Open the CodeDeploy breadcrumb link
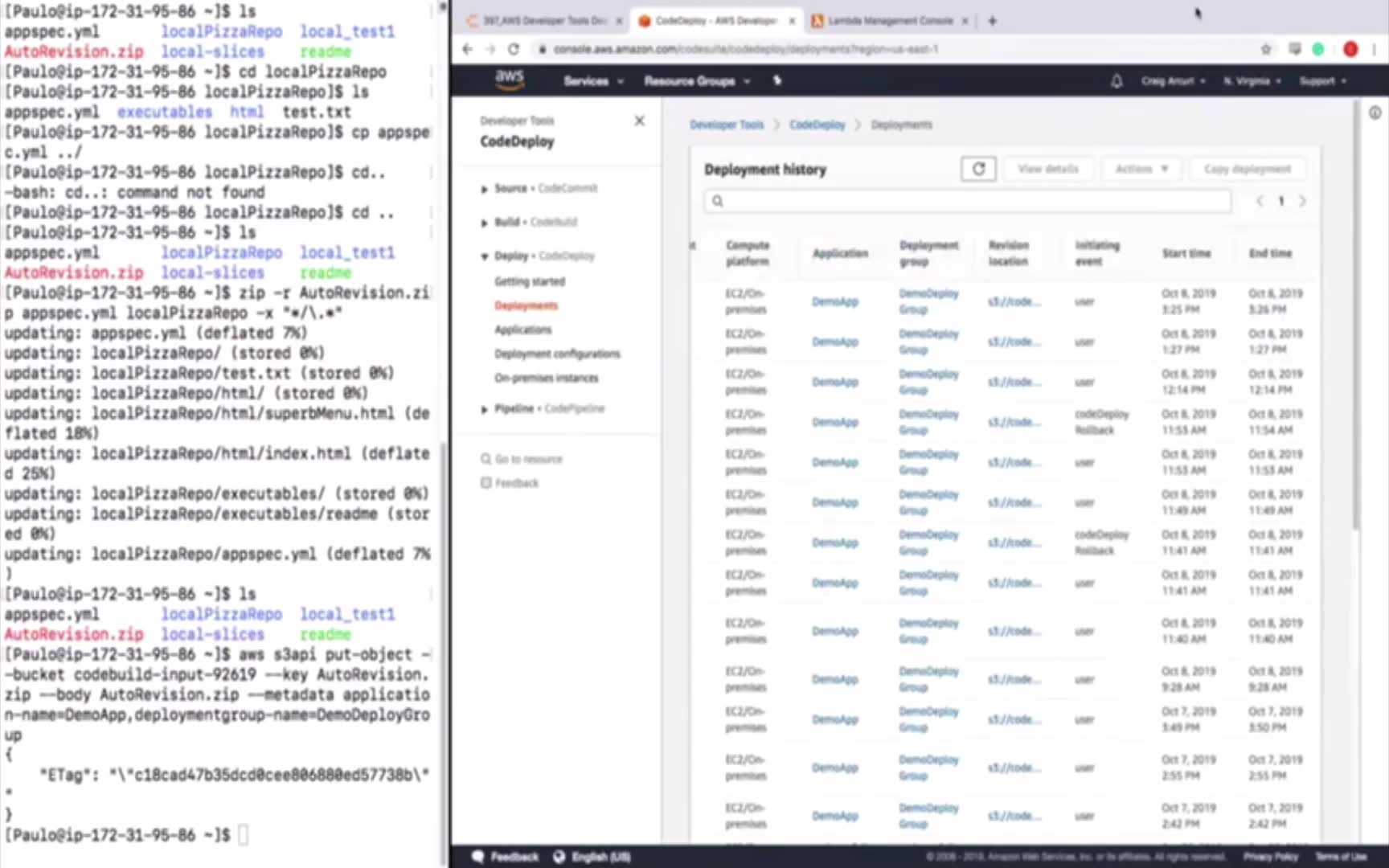Screen dimensions: 1389x868 tap(817, 125)
